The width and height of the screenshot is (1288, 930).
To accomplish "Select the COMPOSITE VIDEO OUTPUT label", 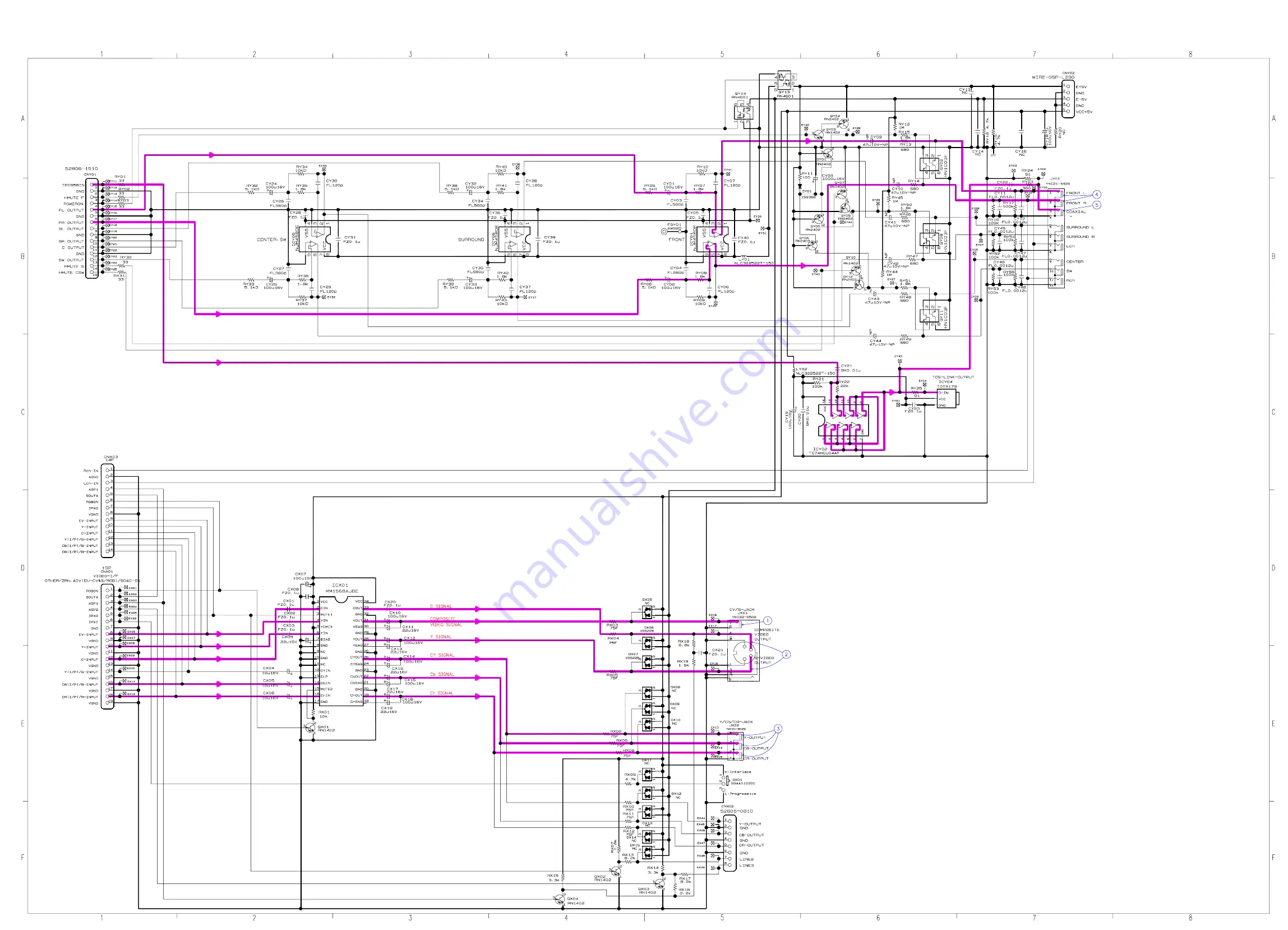I will click(767, 634).
